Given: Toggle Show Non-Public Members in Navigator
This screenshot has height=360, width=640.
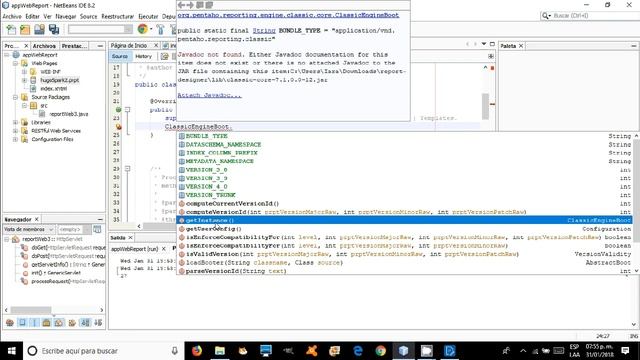Looking at the screenshot, I should tap(47, 322).
